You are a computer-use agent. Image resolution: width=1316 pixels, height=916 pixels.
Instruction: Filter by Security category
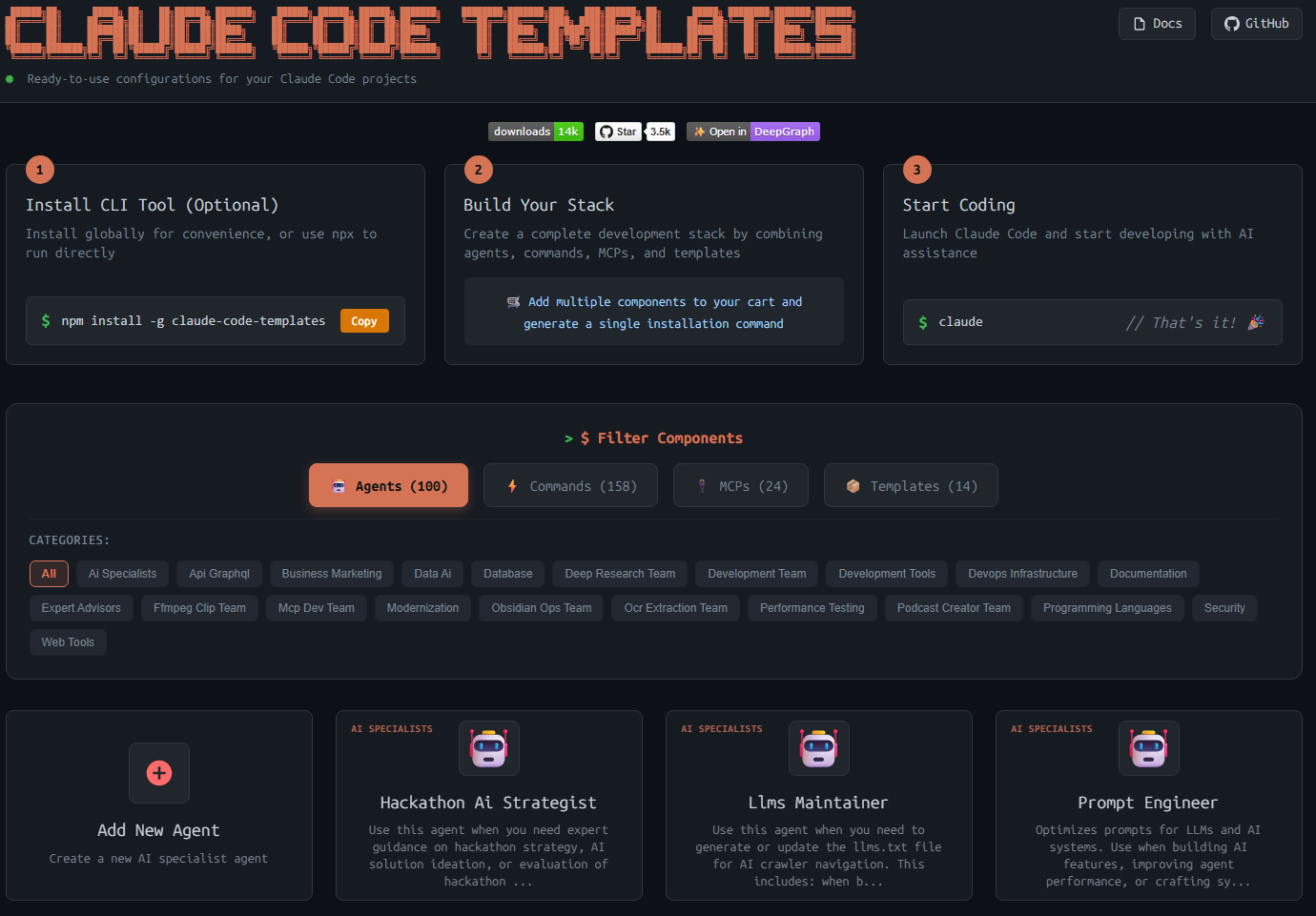pyautogui.click(x=1224, y=608)
